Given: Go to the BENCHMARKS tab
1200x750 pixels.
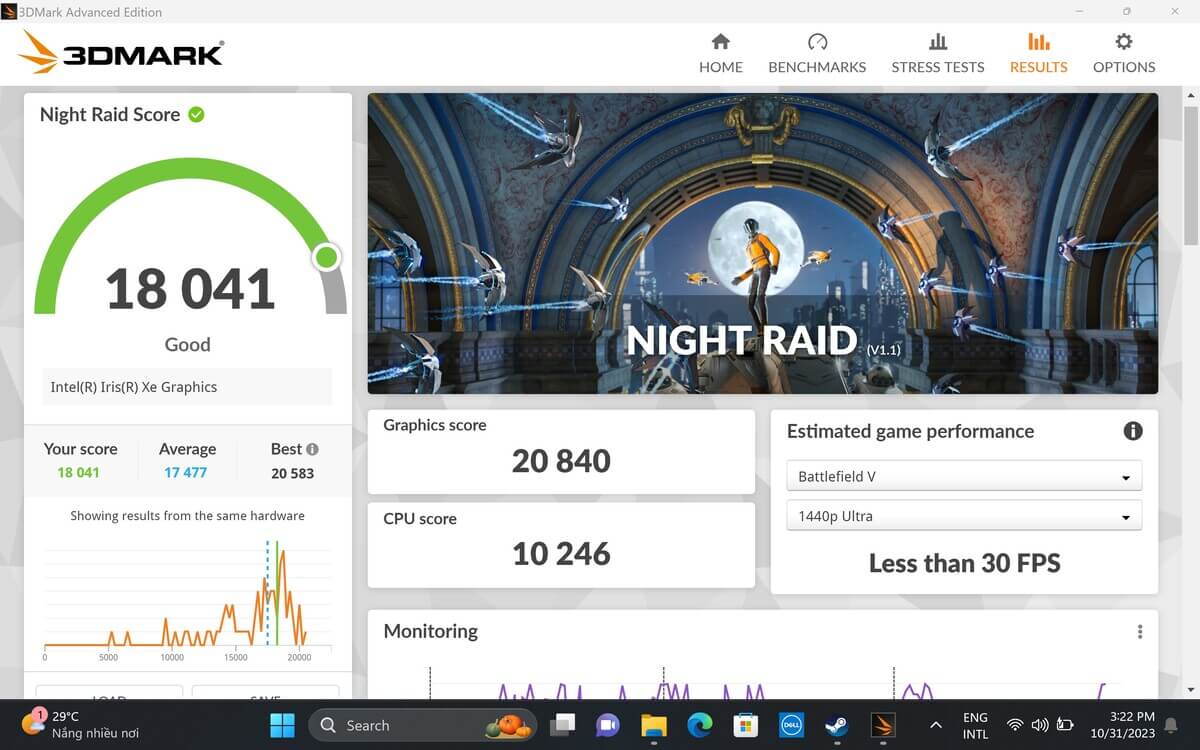Looking at the screenshot, I should [817, 54].
